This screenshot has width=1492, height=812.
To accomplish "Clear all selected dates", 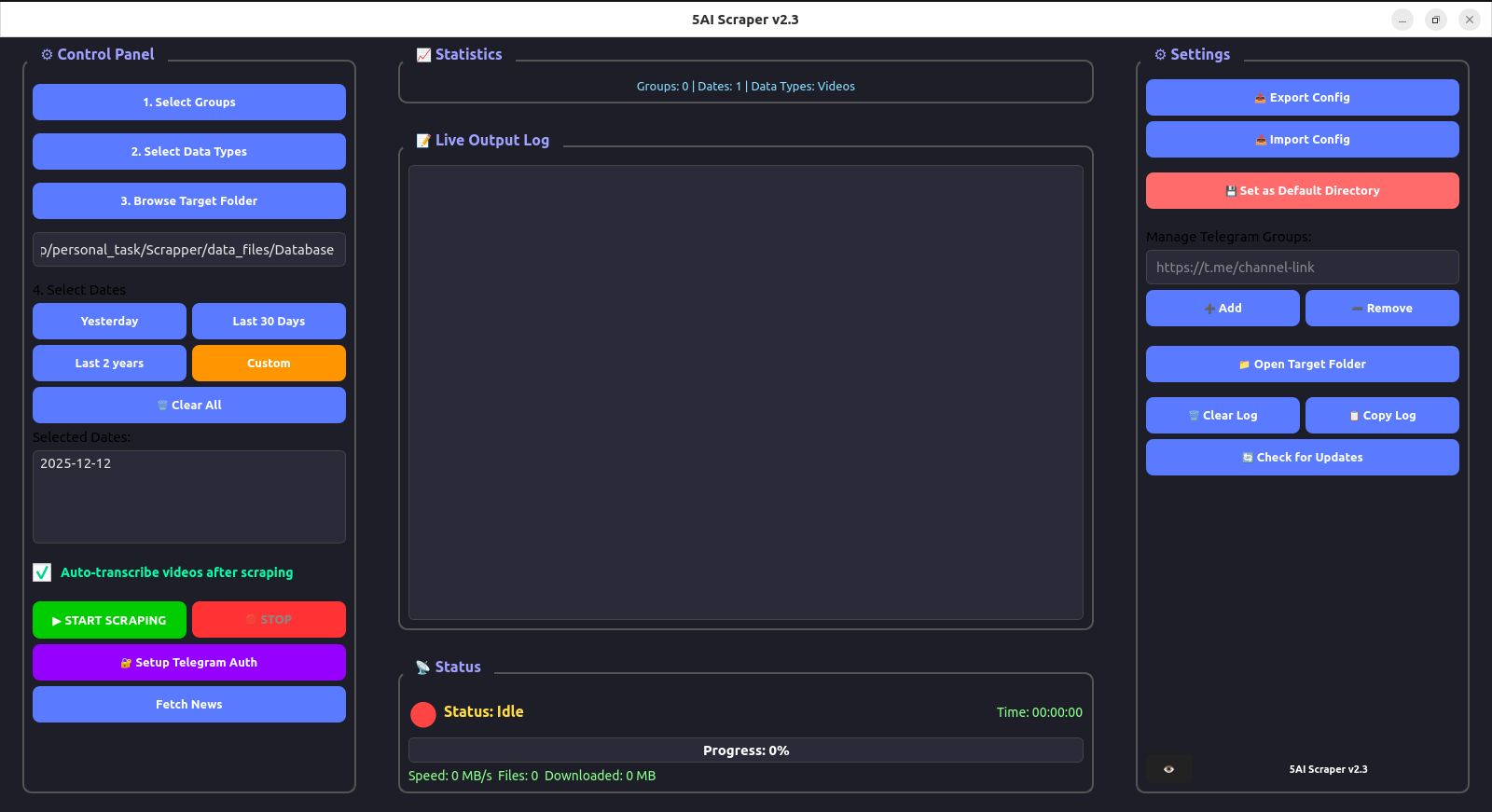I will tap(188, 405).
